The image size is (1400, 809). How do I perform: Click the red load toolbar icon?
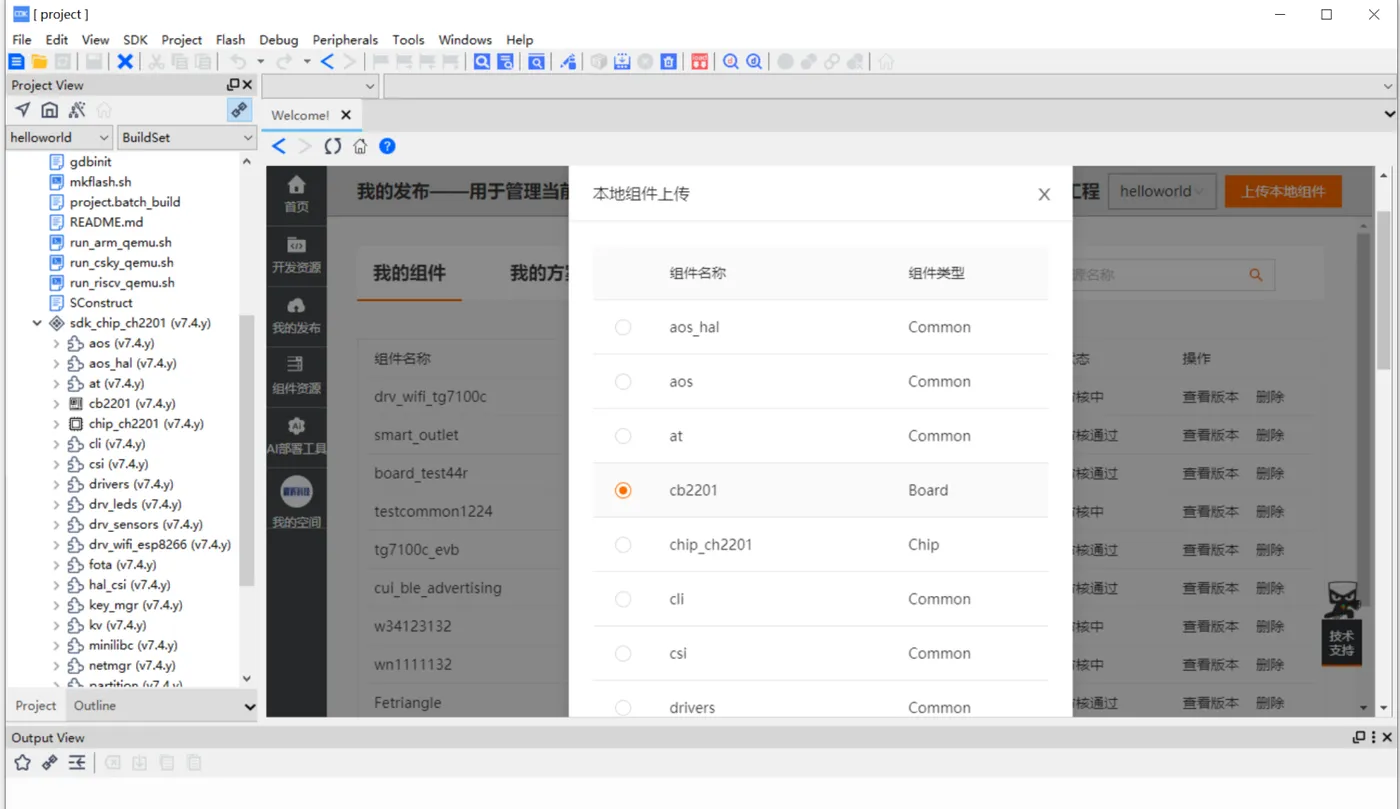700,62
